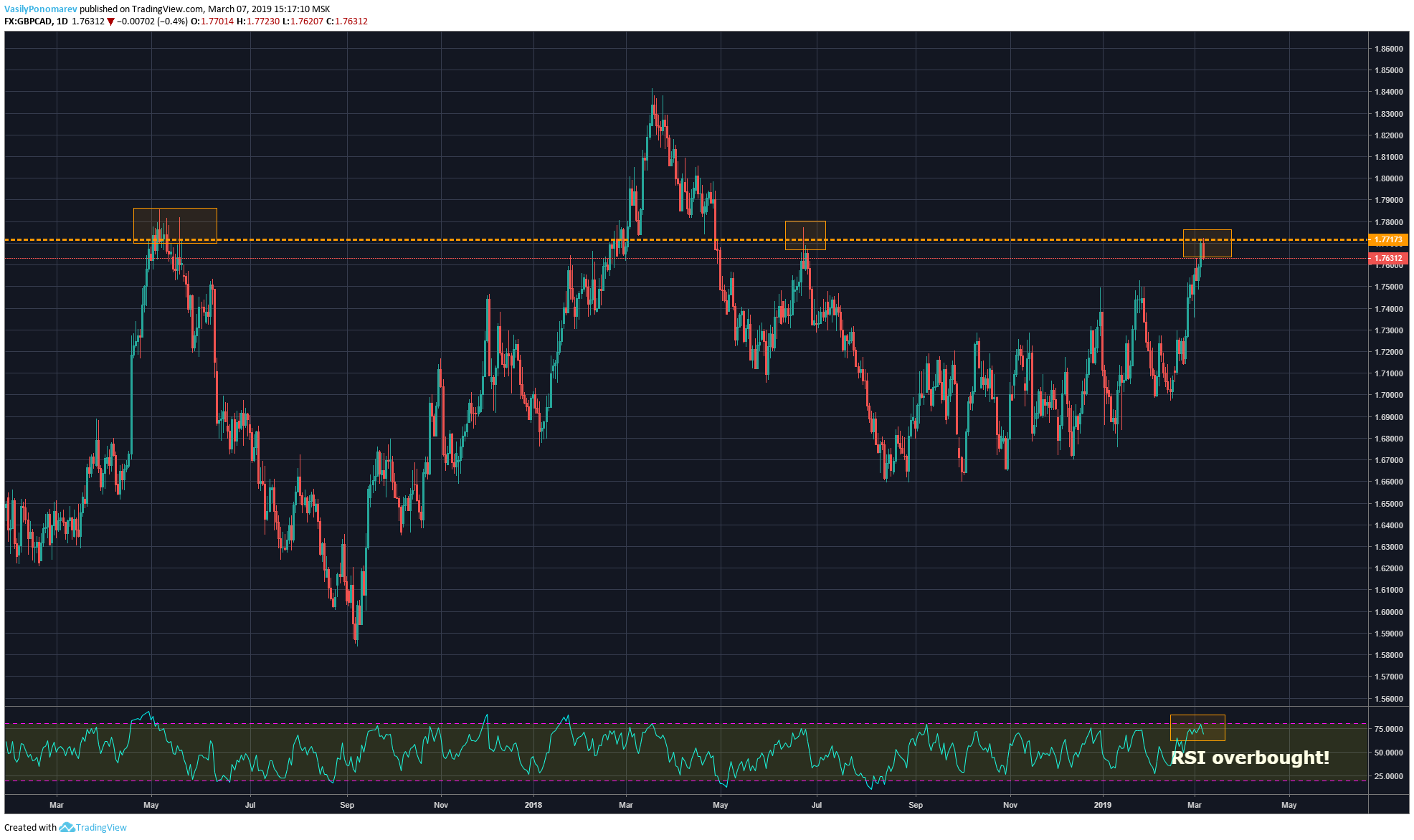Click the RSI 25.0000 scale label

point(1388,776)
